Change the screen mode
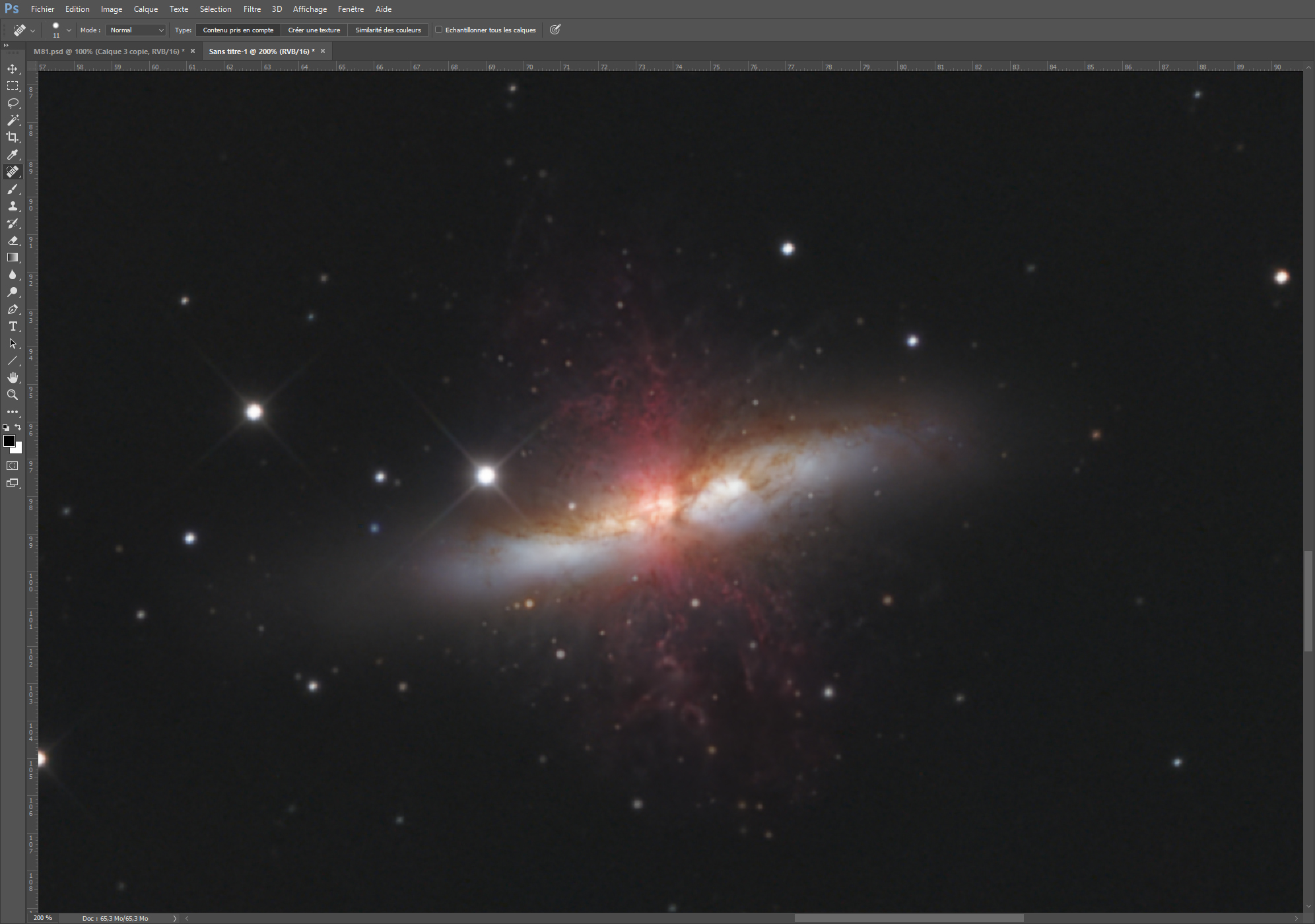This screenshot has height=924, width=1315. pos(13,483)
